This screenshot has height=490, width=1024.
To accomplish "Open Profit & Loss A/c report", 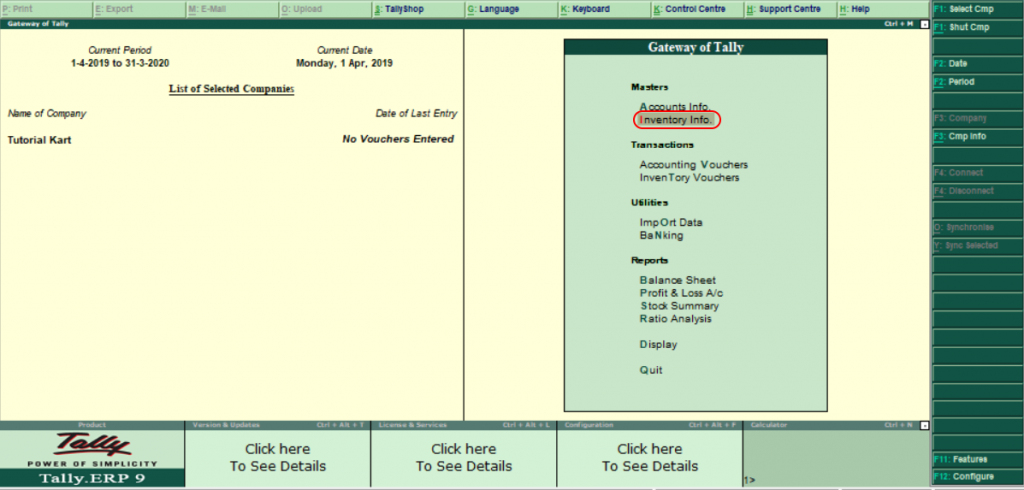I will [x=681, y=293].
